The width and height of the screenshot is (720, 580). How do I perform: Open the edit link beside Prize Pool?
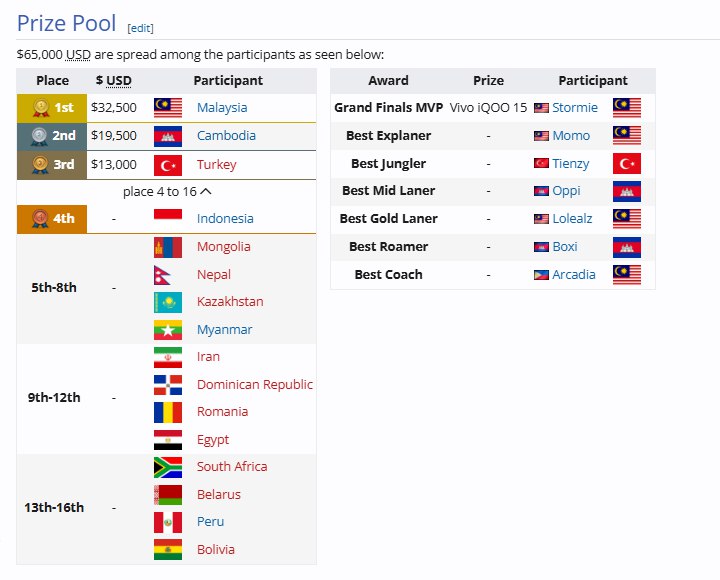[140, 28]
